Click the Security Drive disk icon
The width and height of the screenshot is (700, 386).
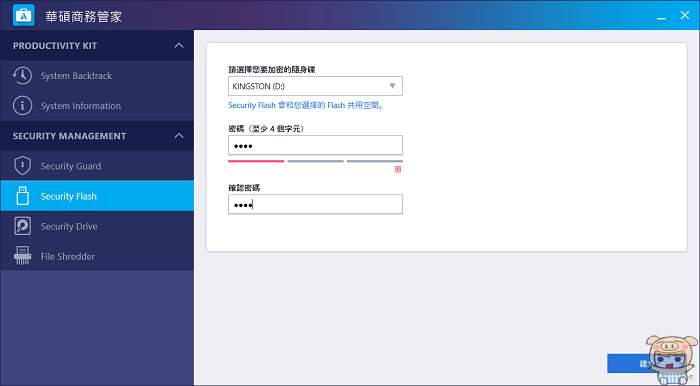(22, 226)
